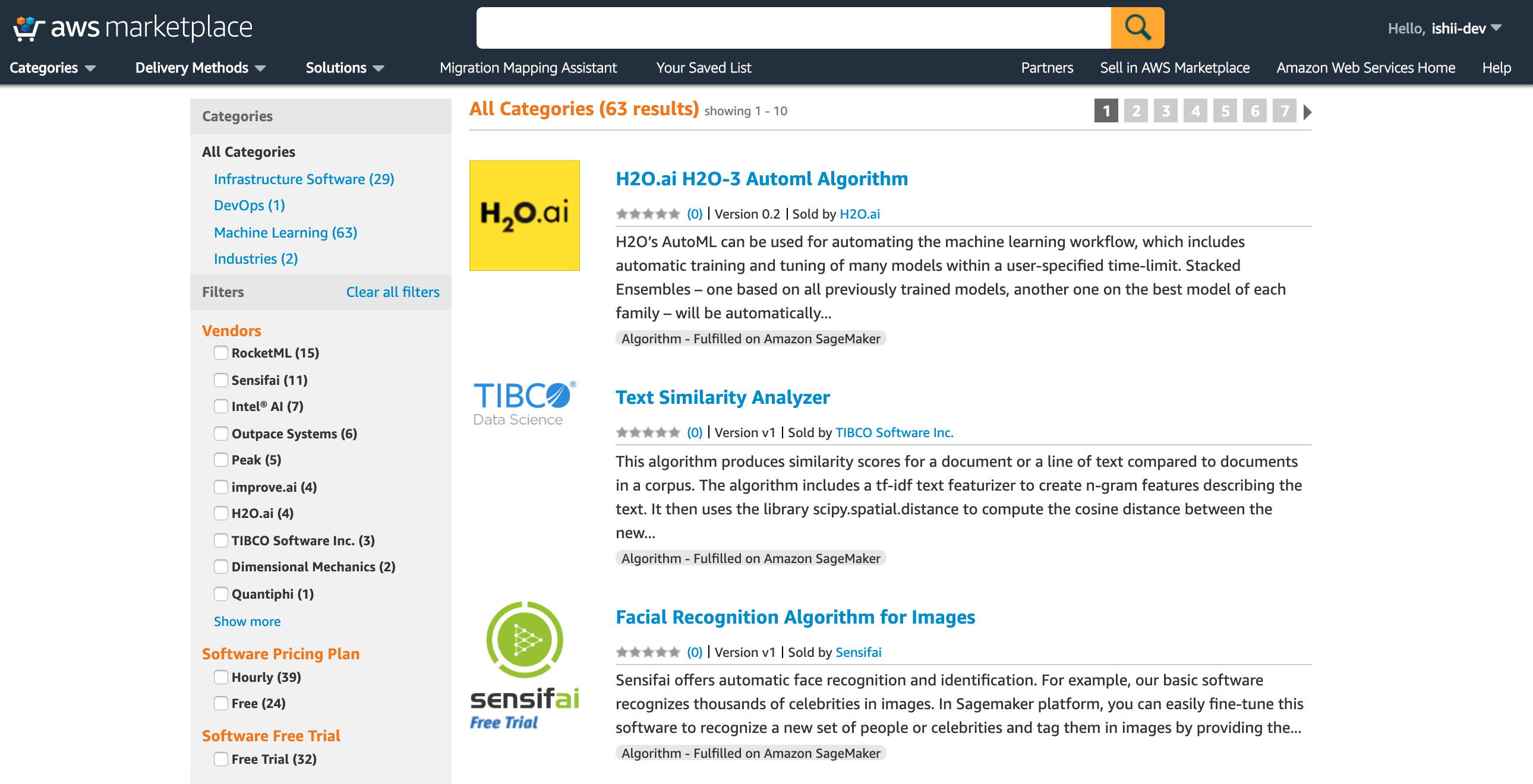The width and height of the screenshot is (1533, 784).
Task: Check the Sensifai vendor filter
Action: tap(221, 380)
